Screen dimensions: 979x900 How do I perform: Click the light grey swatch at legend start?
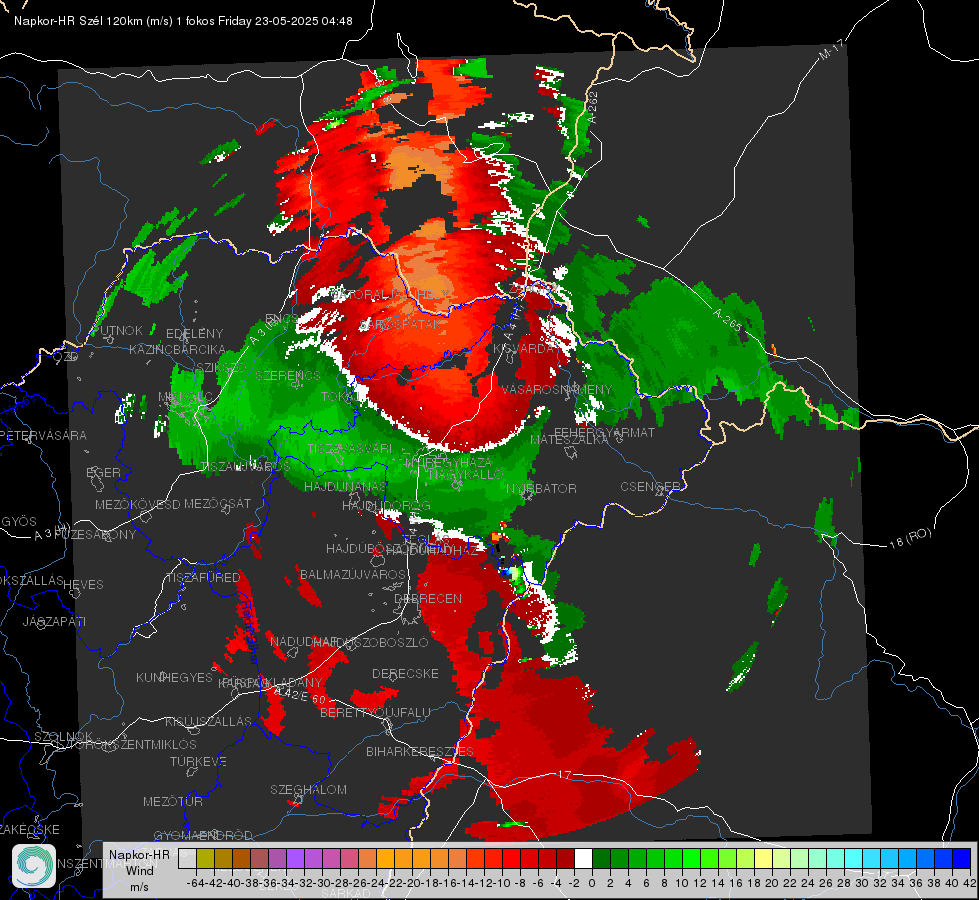[187, 859]
